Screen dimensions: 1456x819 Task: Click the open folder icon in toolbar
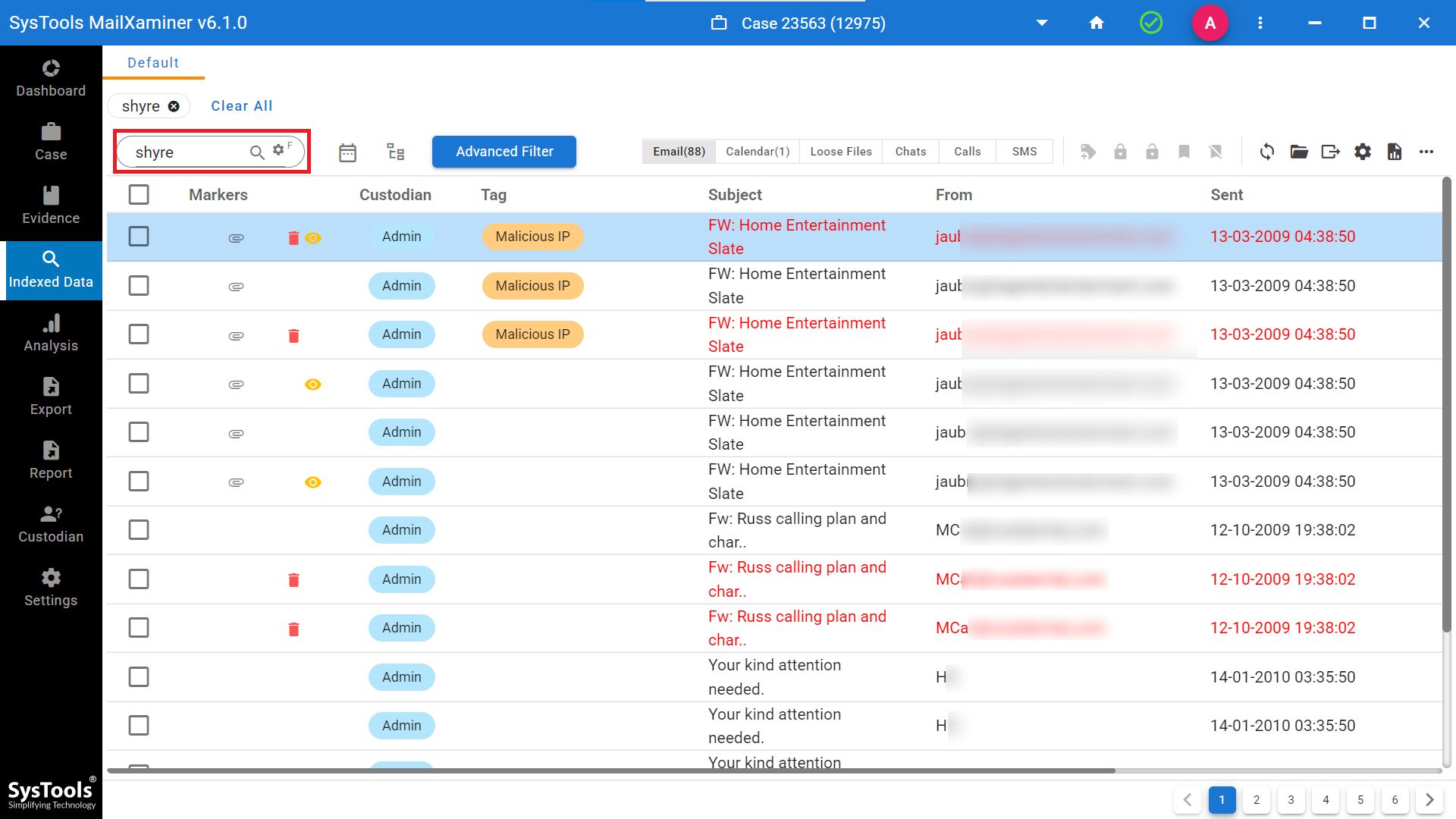pyautogui.click(x=1299, y=152)
